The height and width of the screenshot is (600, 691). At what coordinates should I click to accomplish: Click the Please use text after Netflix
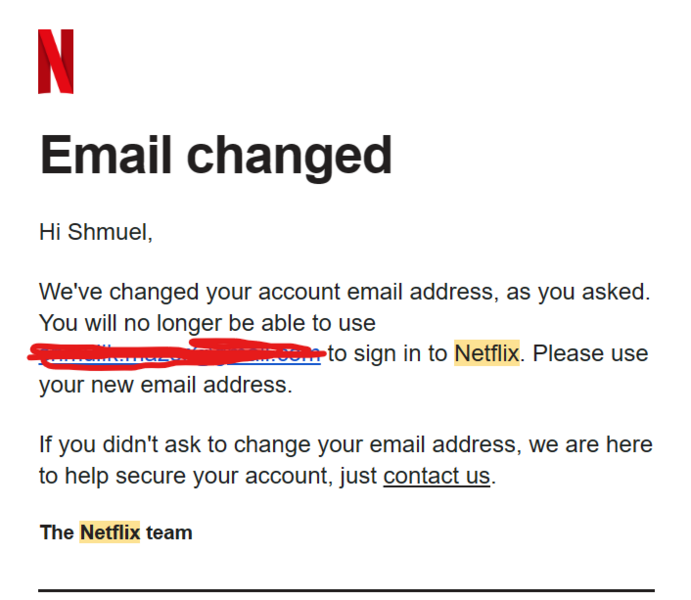pos(591,353)
